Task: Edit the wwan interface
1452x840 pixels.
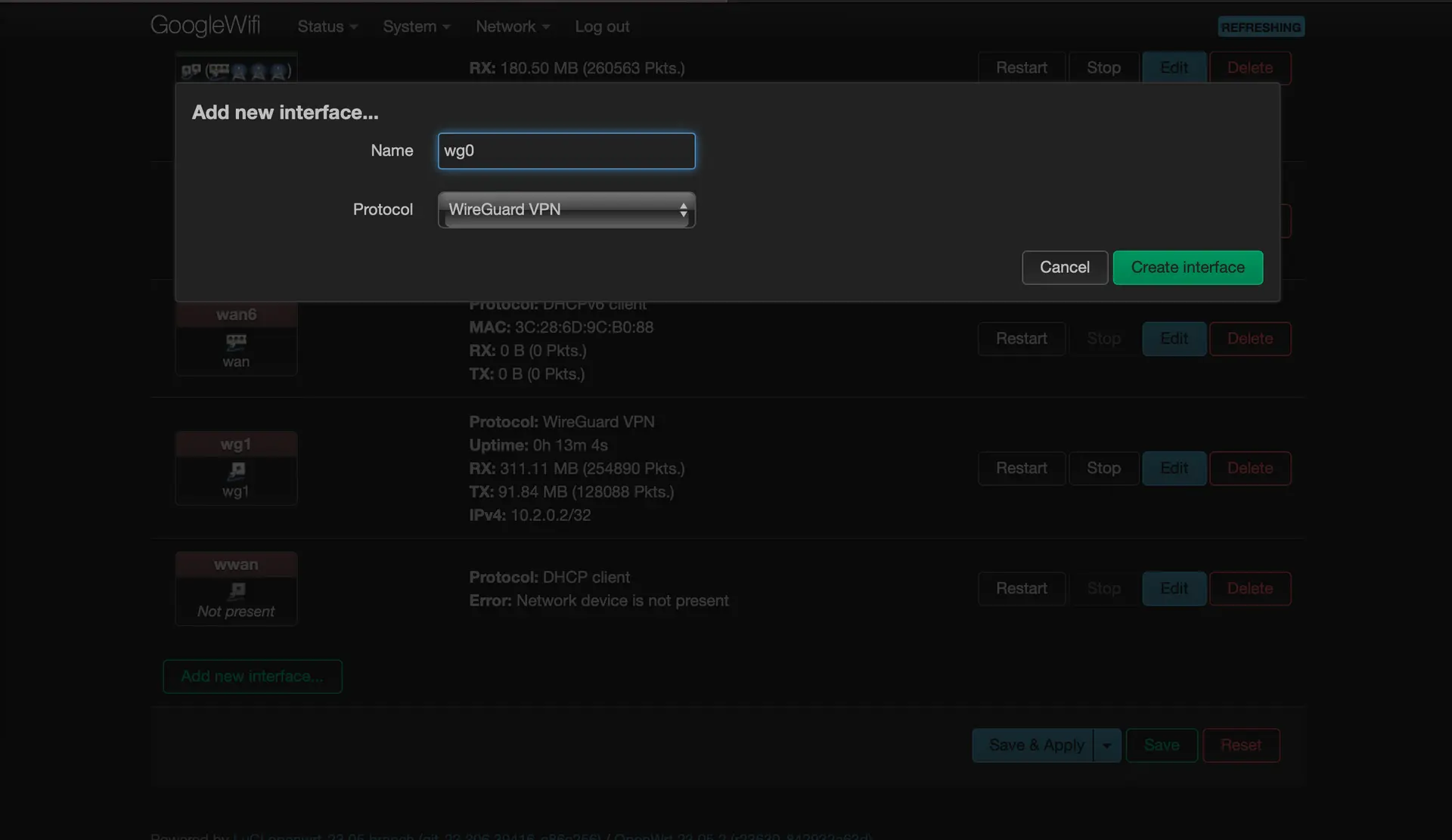Action: tap(1174, 588)
